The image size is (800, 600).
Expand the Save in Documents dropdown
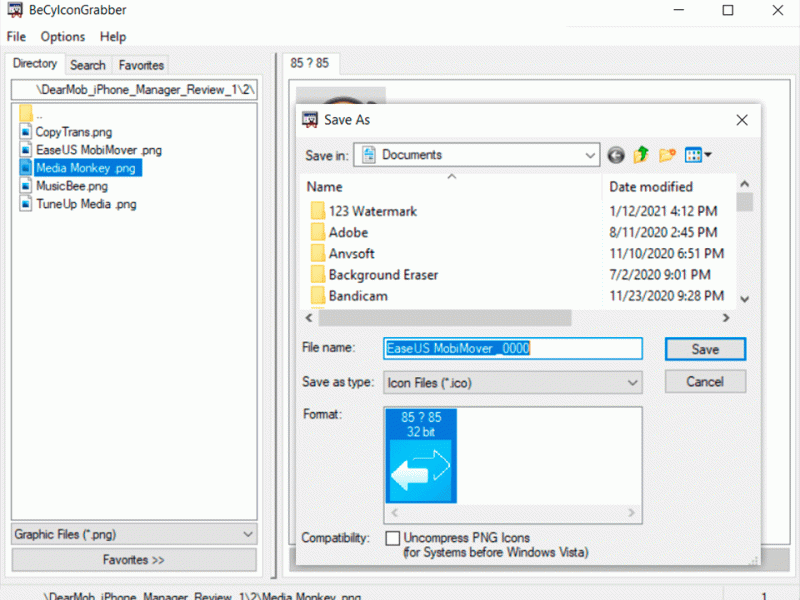pos(590,155)
